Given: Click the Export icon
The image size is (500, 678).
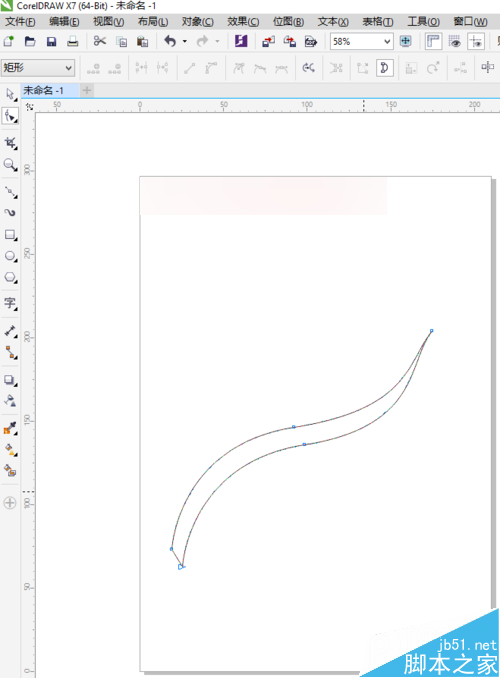Looking at the screenshot, I should point(289,42).
